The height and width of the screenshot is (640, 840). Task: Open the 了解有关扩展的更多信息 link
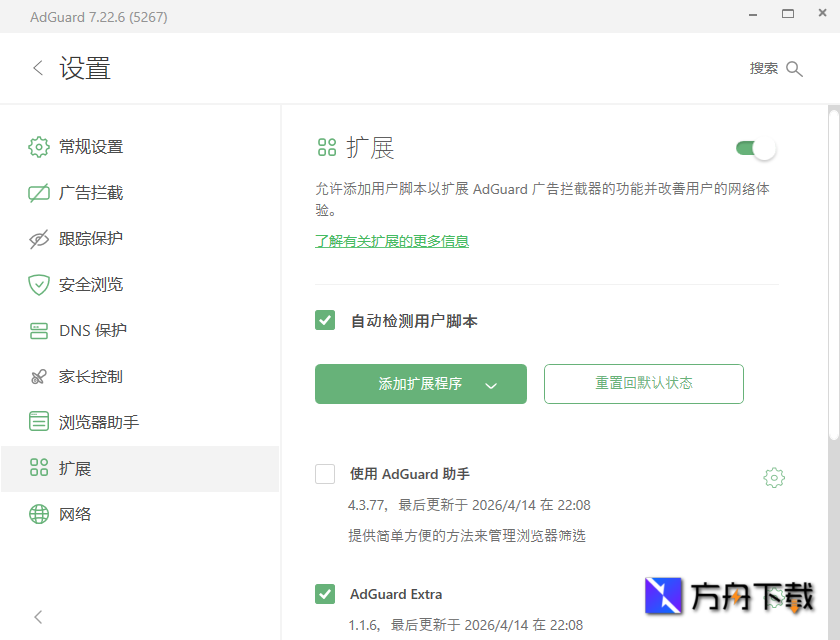(x=392, y=241)
